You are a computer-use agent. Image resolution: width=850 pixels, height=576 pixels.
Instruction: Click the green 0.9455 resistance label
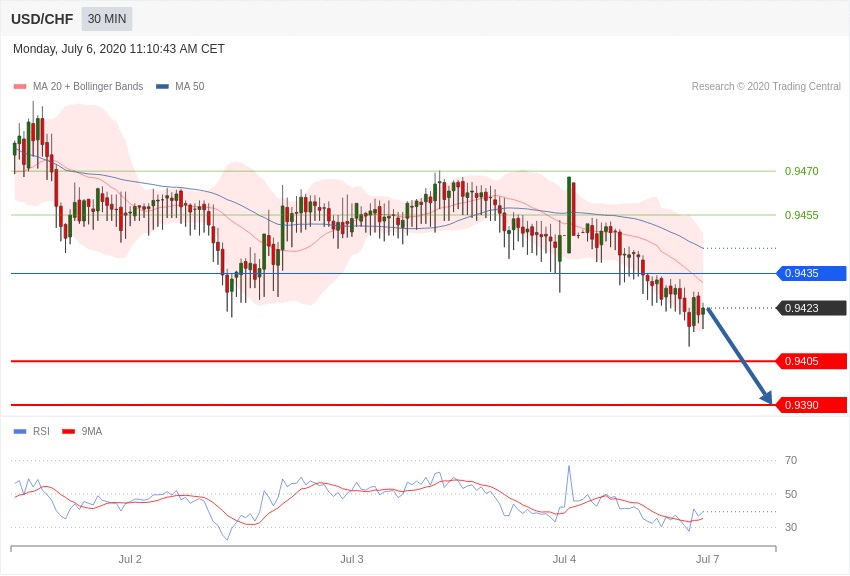801,215
